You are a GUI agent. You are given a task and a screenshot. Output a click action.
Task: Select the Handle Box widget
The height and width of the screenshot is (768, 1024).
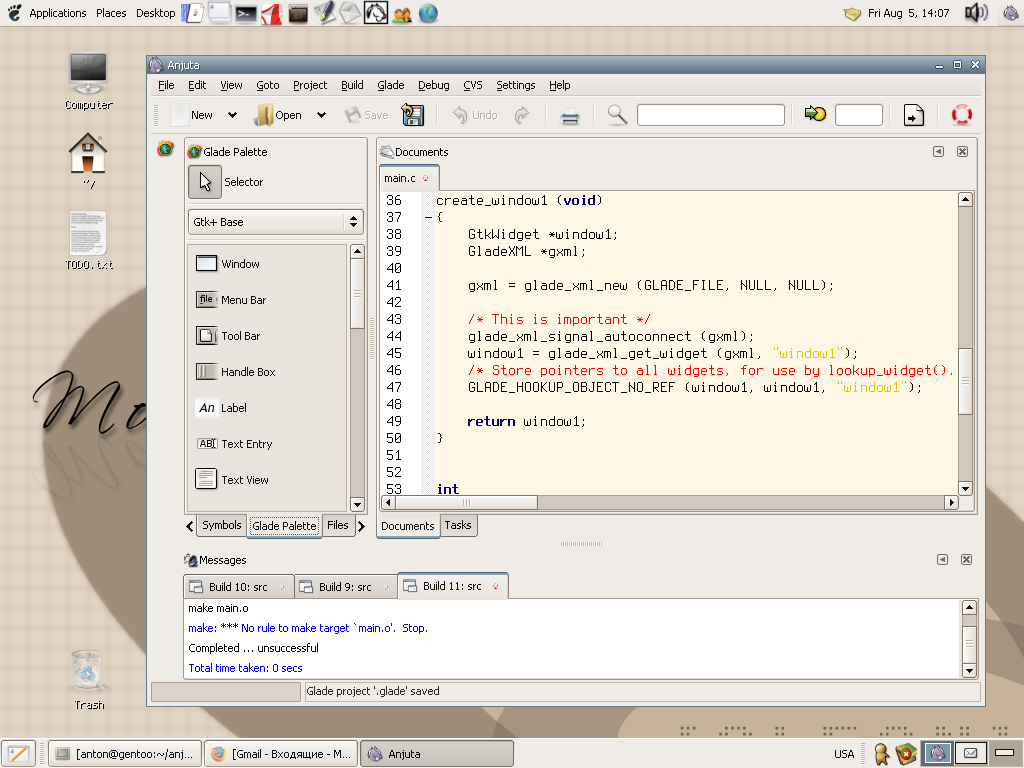pos(235,372)
